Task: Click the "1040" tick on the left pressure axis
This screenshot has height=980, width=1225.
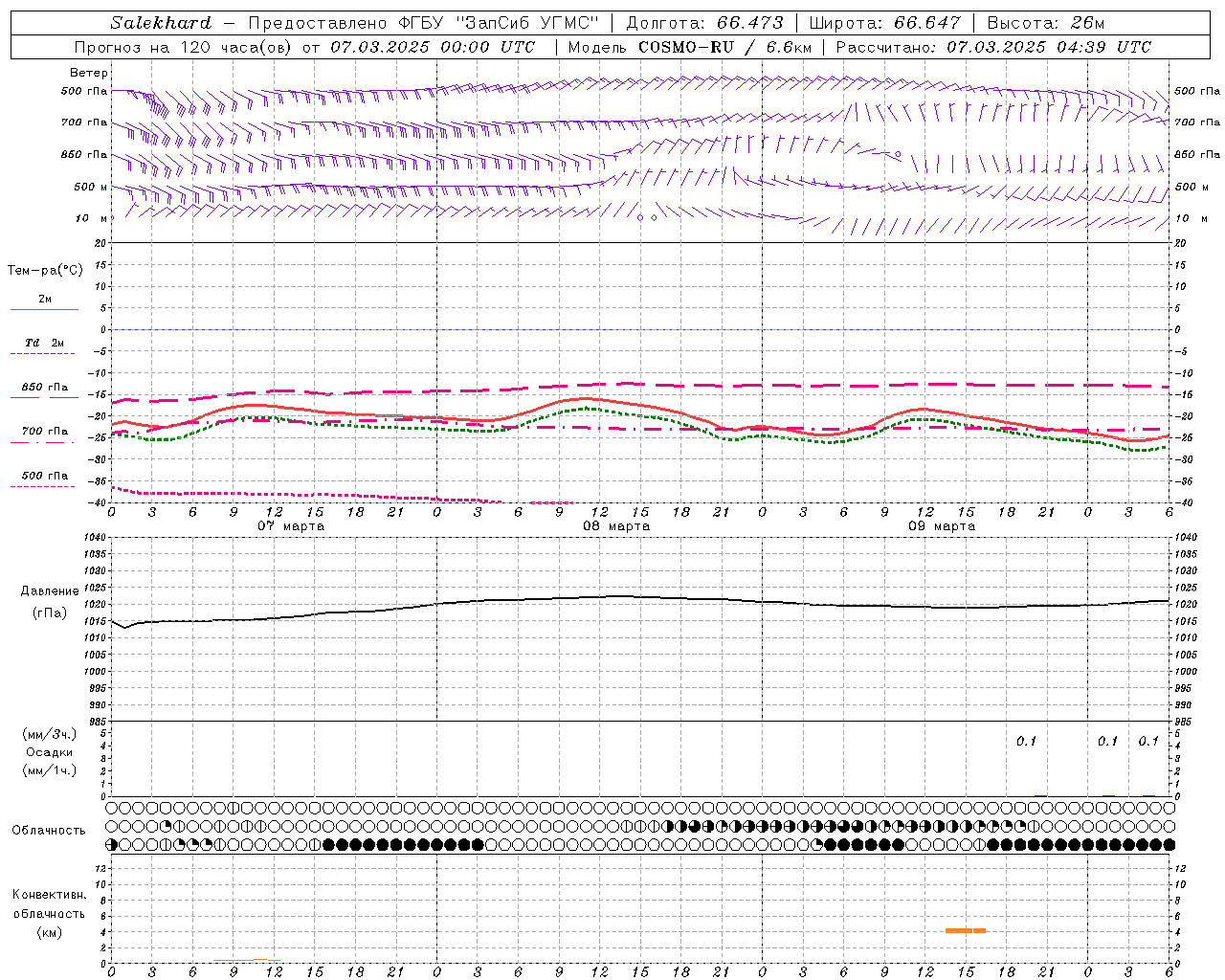Action: click(x=95, y=537)
